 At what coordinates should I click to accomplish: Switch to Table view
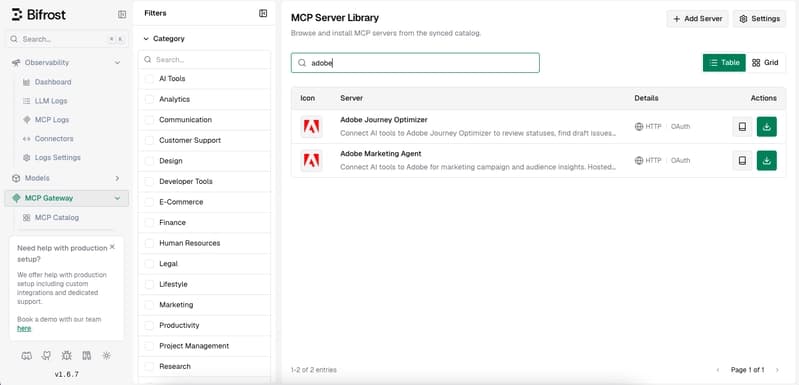724,63
